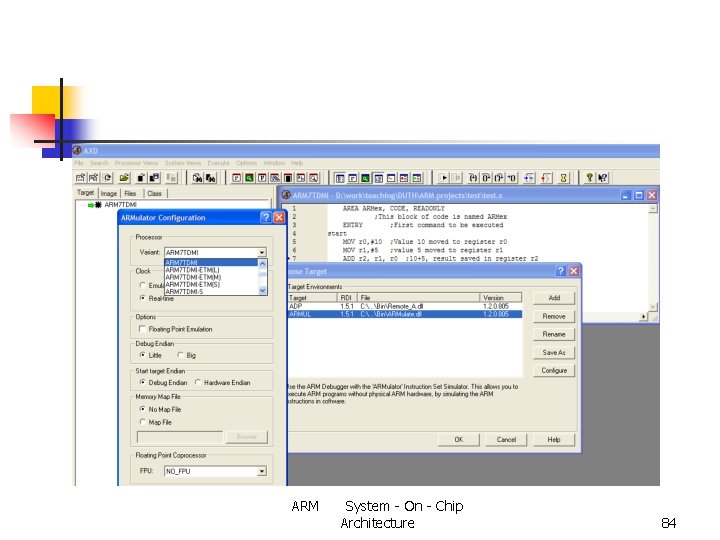The height and width of the screenshot is (540, 720).
Task: Open the Execute menu
Action: click(219, 163)
